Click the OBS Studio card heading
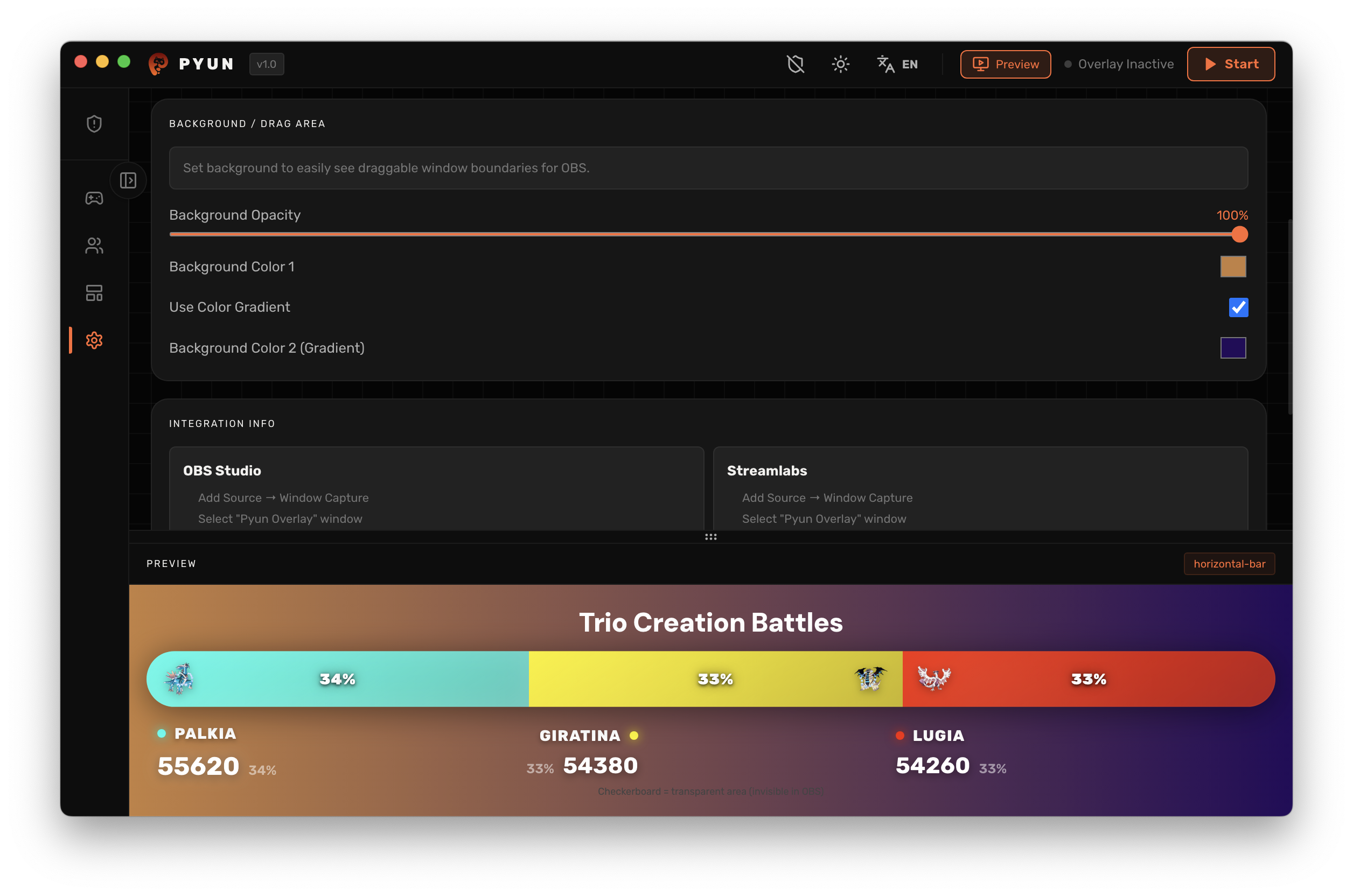 tap(222, 471)
